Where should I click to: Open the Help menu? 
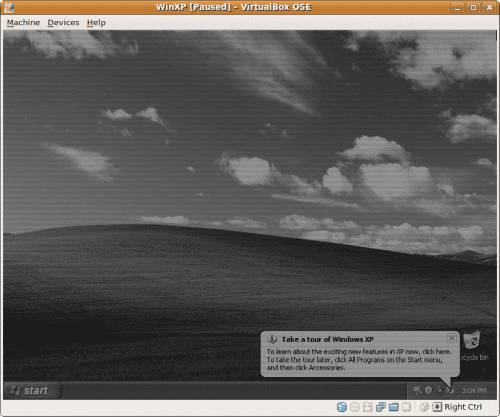coord(96,23)
